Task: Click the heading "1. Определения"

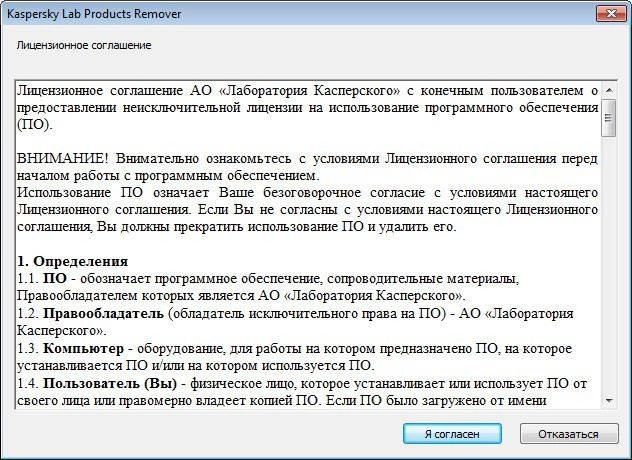Action: [x=73, y=261]
